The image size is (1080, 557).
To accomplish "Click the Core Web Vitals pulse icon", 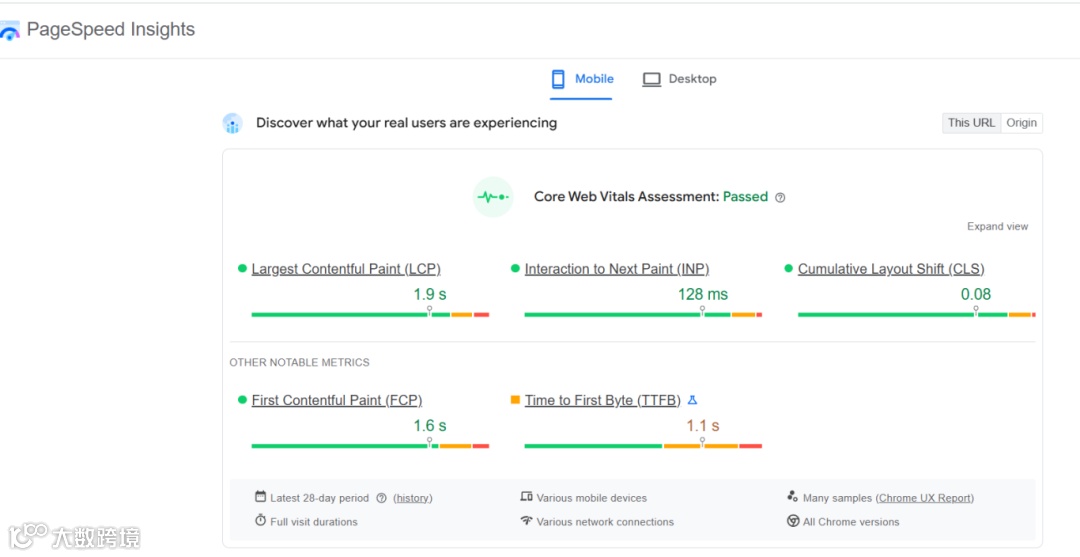I will [492, 197].
